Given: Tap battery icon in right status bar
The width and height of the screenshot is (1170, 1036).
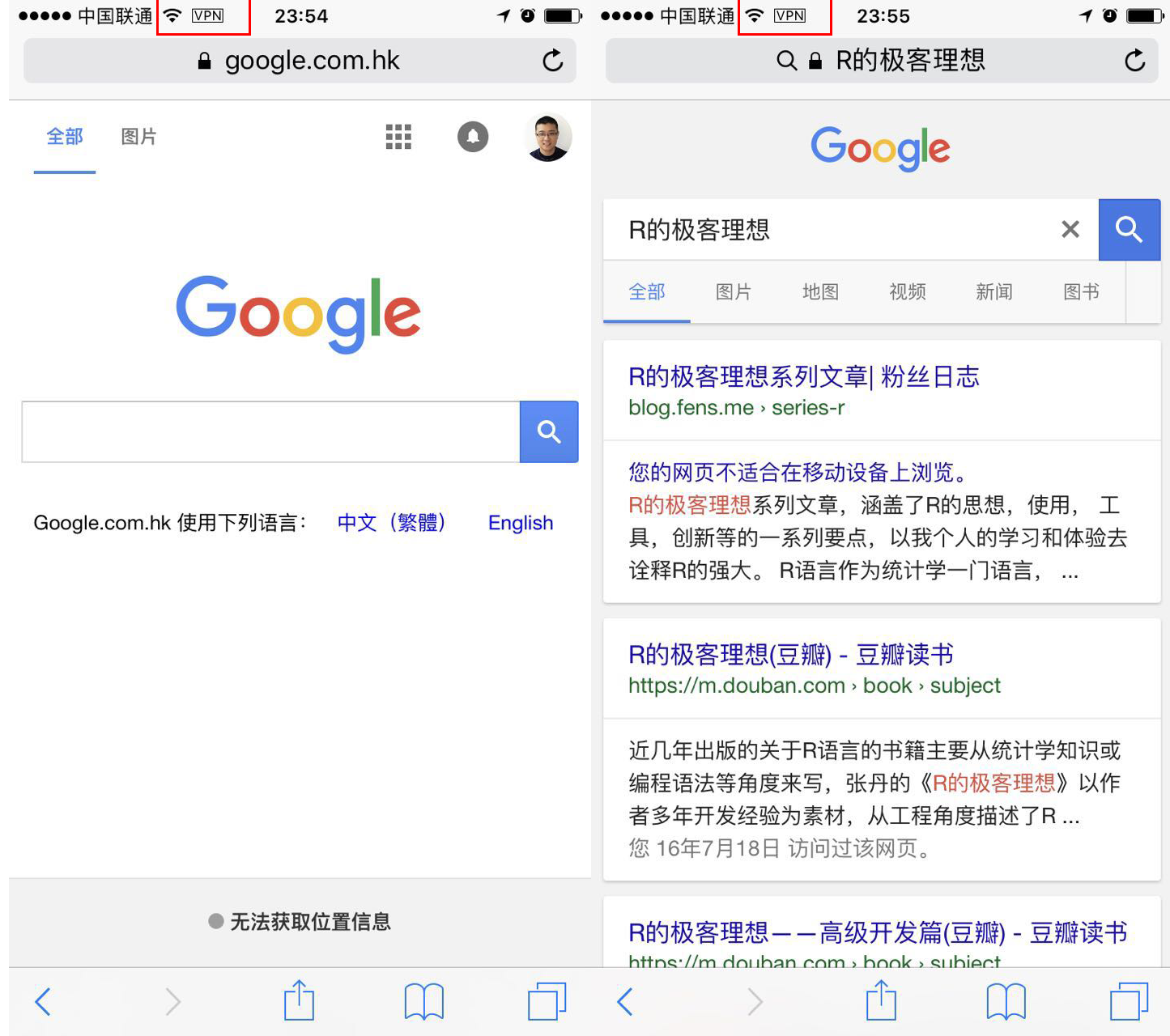Looking at the screenshot, I should click(1146, 15).
